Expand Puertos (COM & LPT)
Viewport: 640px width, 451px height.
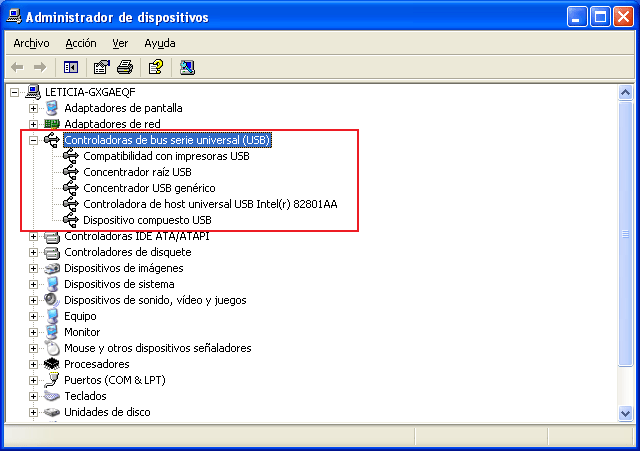click(33, 380)
